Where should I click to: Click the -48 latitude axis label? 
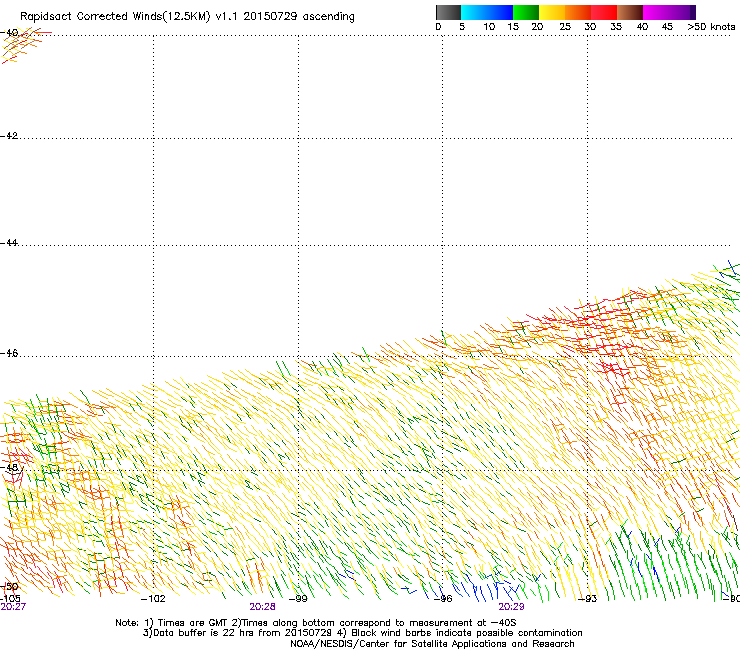(x=9, y=467)
